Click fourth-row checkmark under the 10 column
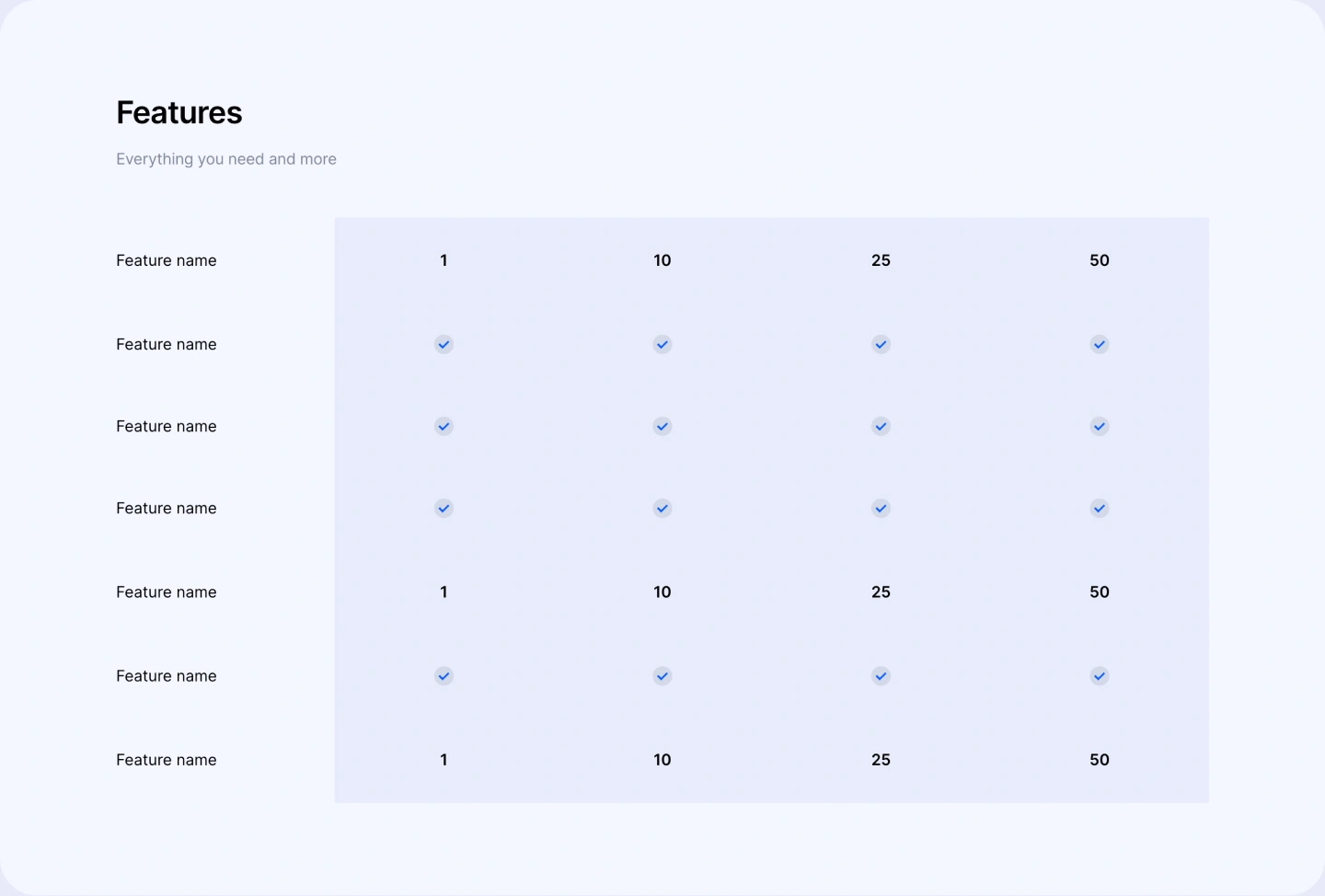1325x896 pixels. [662, 508]
